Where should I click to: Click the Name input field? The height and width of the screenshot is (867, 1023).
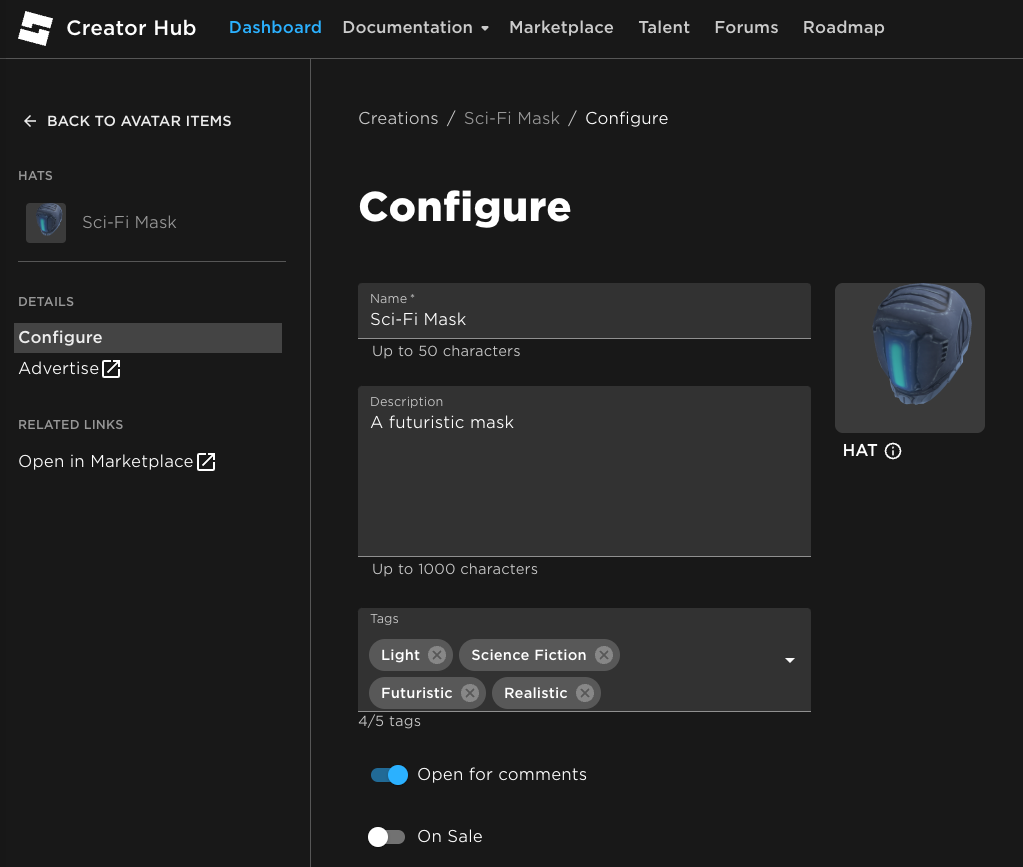584,320
